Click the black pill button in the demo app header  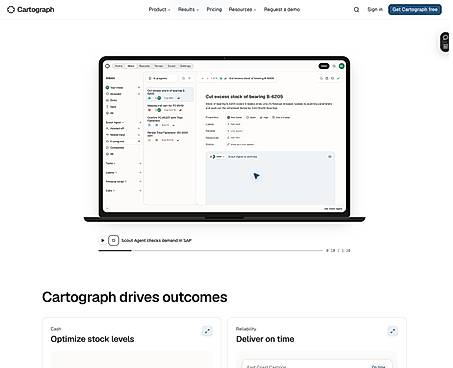tap(324, 66)
